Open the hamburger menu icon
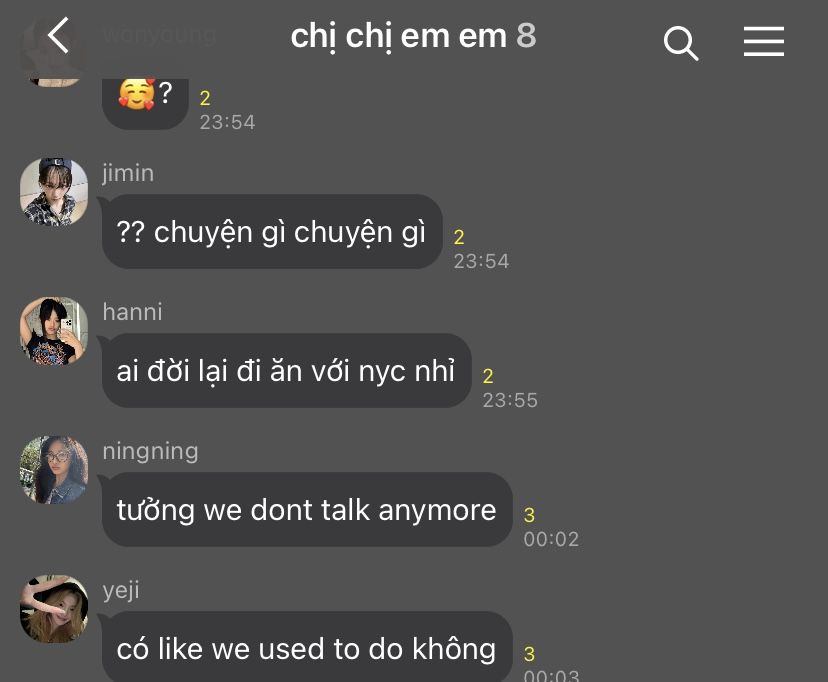Image resolution: width=828 pixels, height=682 pixels. pos(764,41)
